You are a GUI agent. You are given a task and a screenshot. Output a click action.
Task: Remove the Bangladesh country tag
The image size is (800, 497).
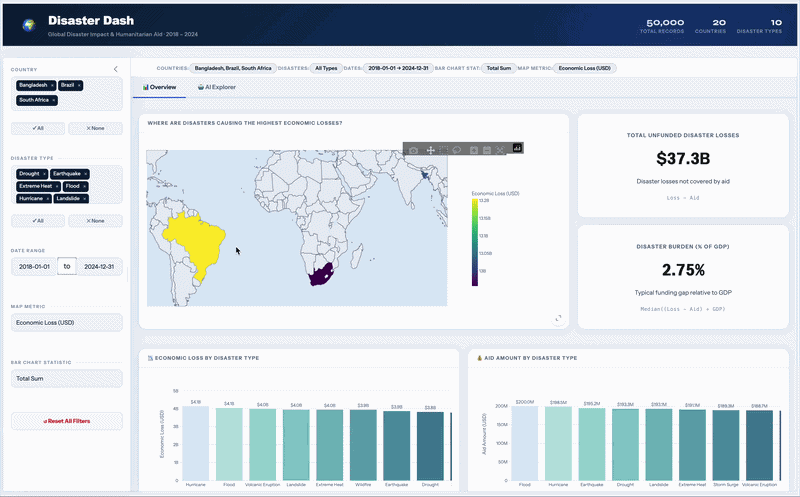pos(52,86)
